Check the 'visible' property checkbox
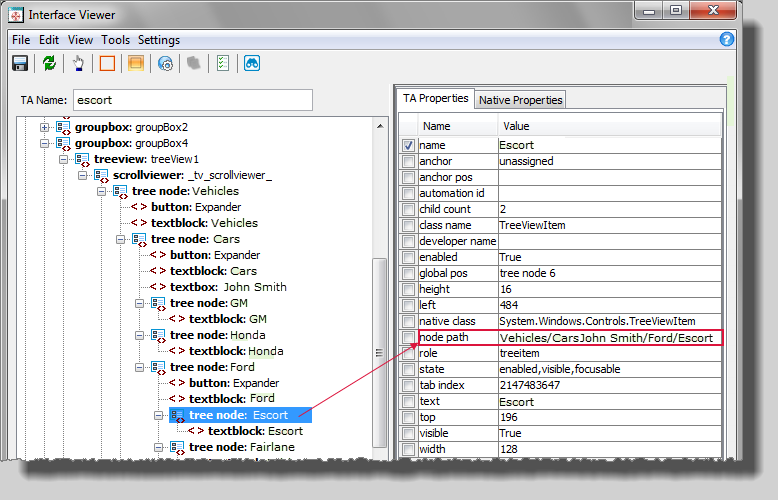 408,433
